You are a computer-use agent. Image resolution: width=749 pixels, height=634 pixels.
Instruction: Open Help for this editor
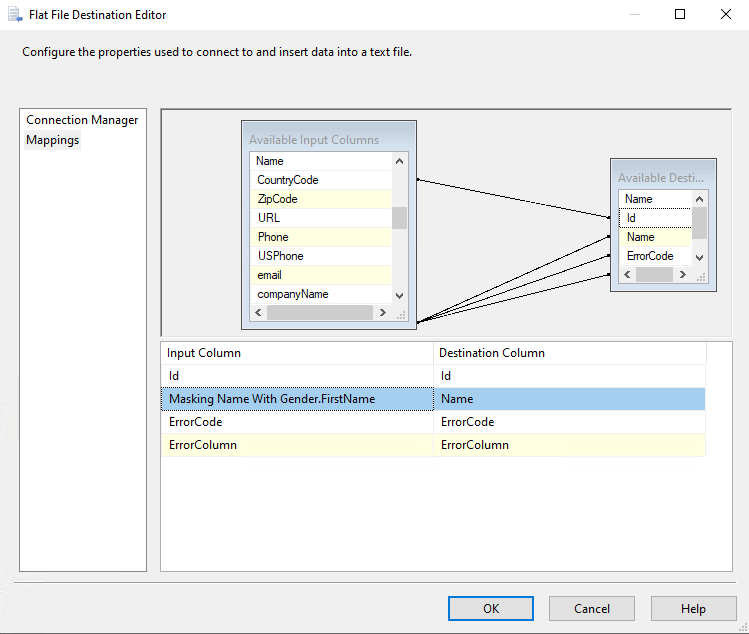(x=692, y=608)
